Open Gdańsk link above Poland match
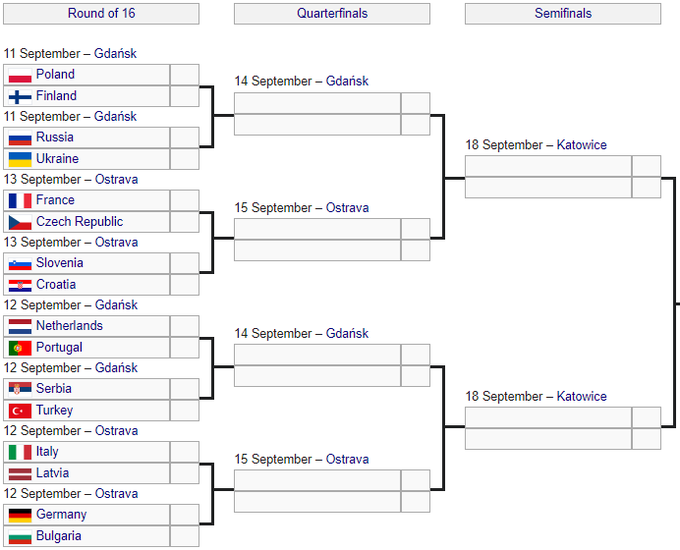This screenshot has width=680, height=550. (x=115, y=53)
